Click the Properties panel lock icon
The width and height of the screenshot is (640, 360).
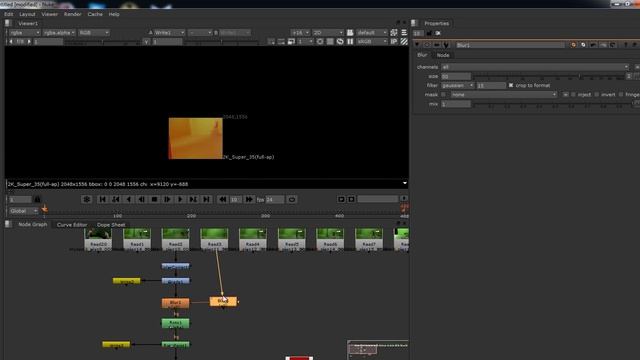coord(429,33)
